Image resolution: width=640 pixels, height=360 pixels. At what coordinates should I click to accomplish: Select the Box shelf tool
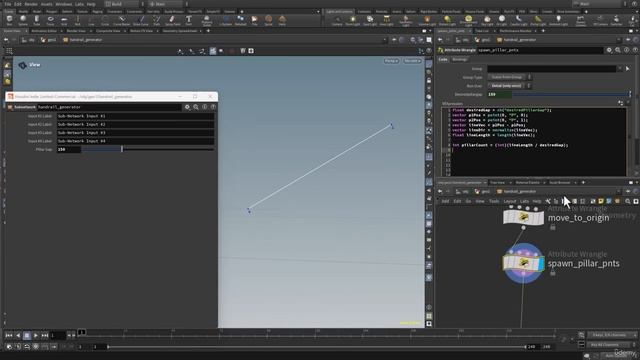point(9,20)
